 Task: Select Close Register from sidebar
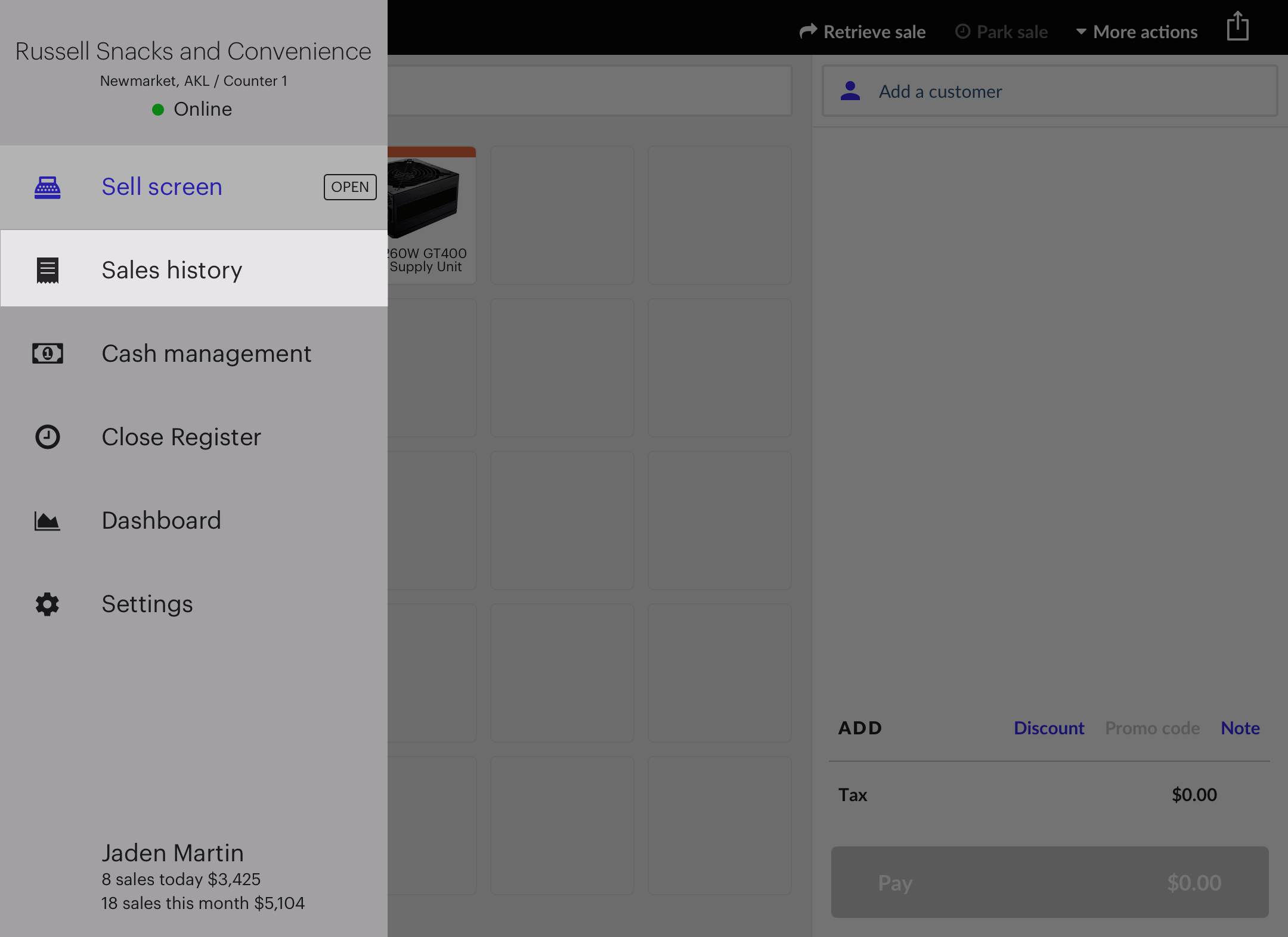[181, 437]
